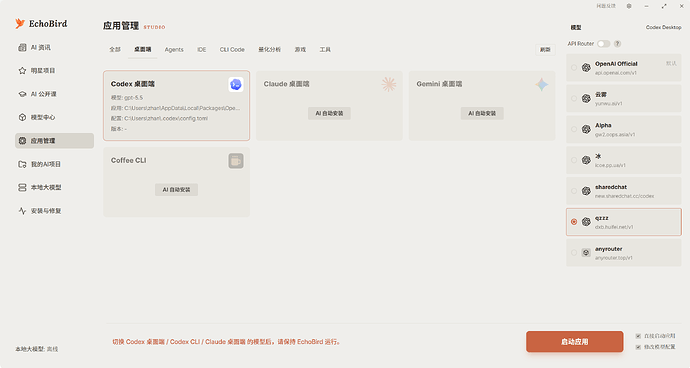Click the 应用管理 sidebar icon
Screen dimensions: 690x368
click(22, 141)
